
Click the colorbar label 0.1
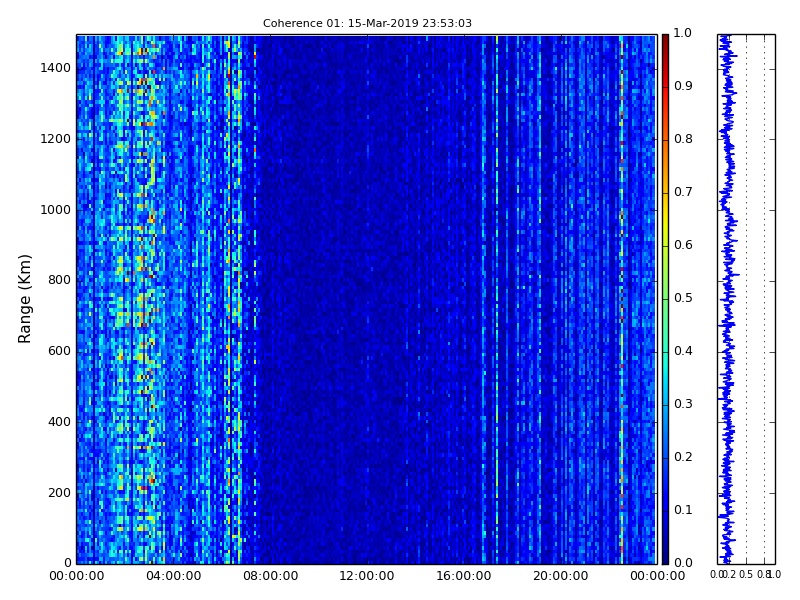pos(683,510)
